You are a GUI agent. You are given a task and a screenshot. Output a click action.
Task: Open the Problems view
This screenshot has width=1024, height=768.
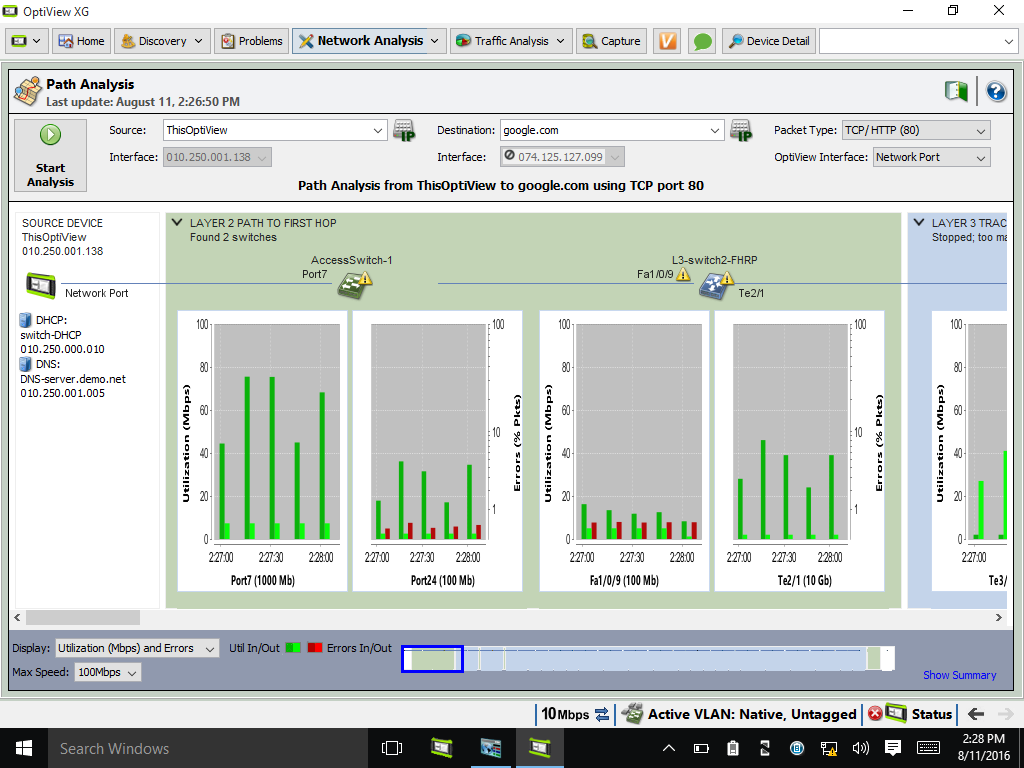tap(251, 41)
